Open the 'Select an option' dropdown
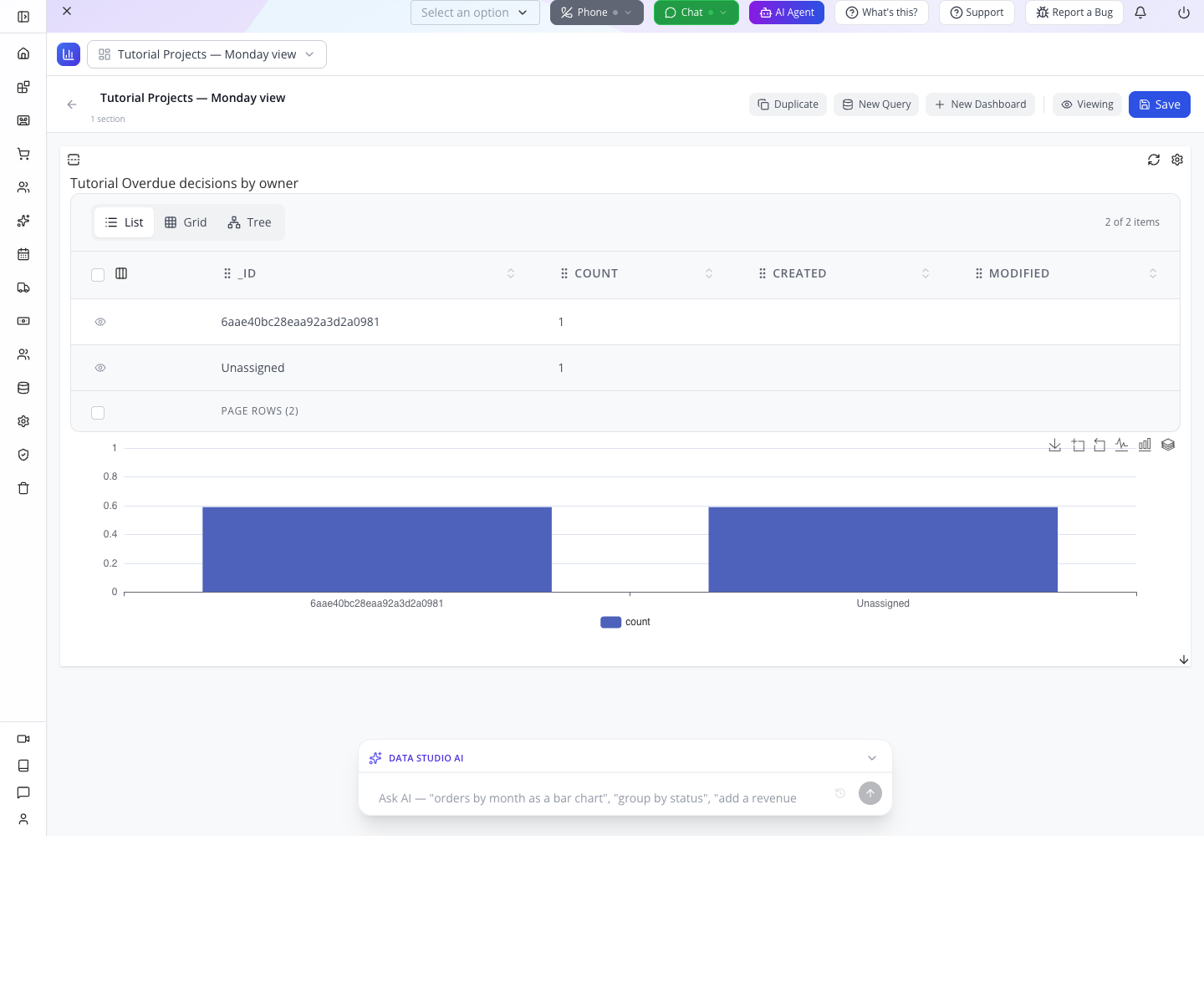 coord(475,13)
